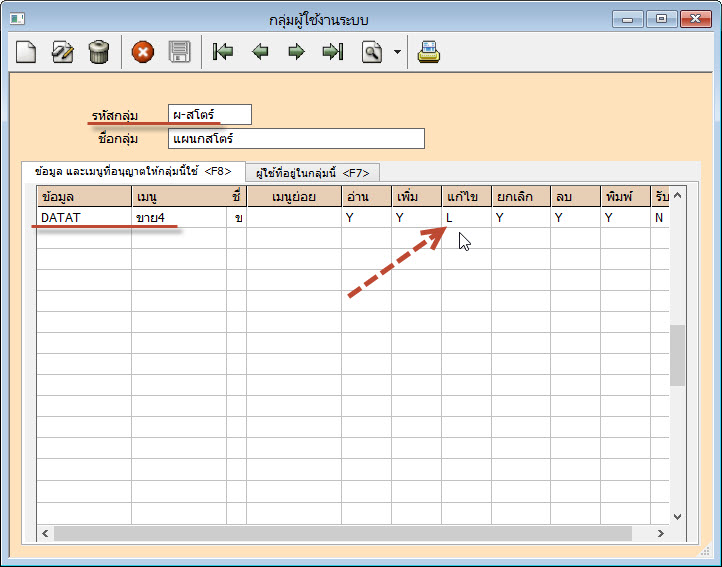Click the DATAT cell in ข้อมูล column
722x567 pixels.
click(83, 217)
